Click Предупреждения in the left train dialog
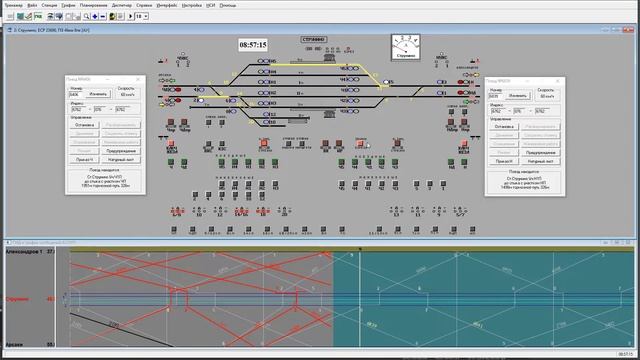 click(121, 151)
